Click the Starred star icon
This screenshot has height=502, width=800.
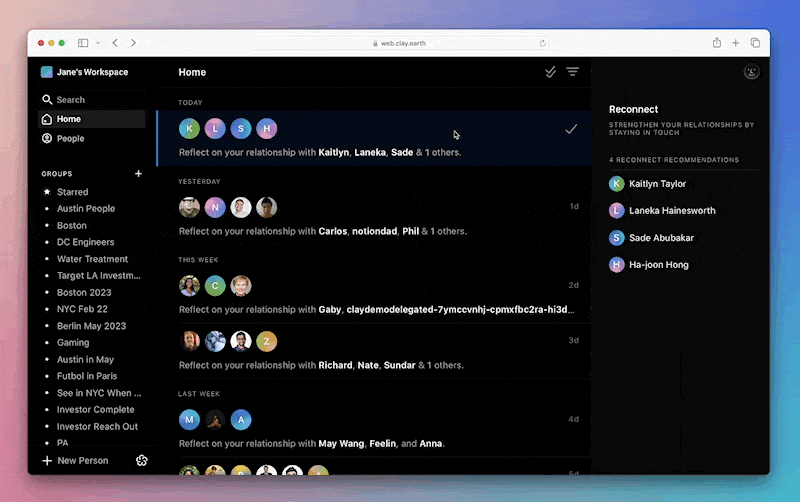[47, 192]
